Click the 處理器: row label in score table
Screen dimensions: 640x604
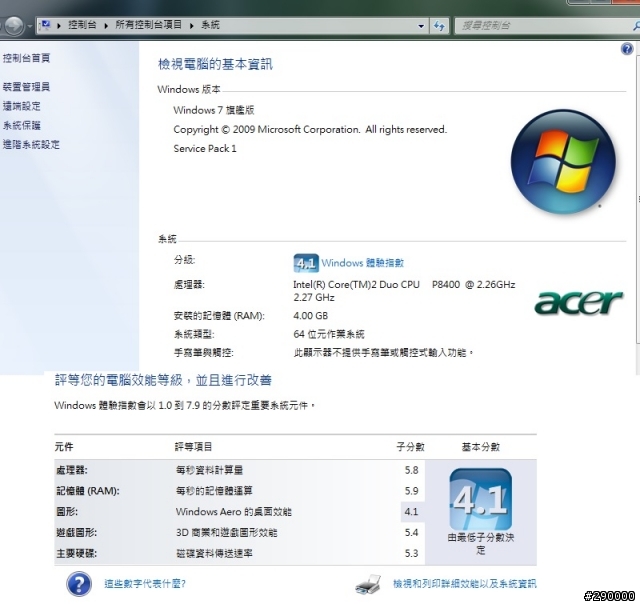point(72,470)
